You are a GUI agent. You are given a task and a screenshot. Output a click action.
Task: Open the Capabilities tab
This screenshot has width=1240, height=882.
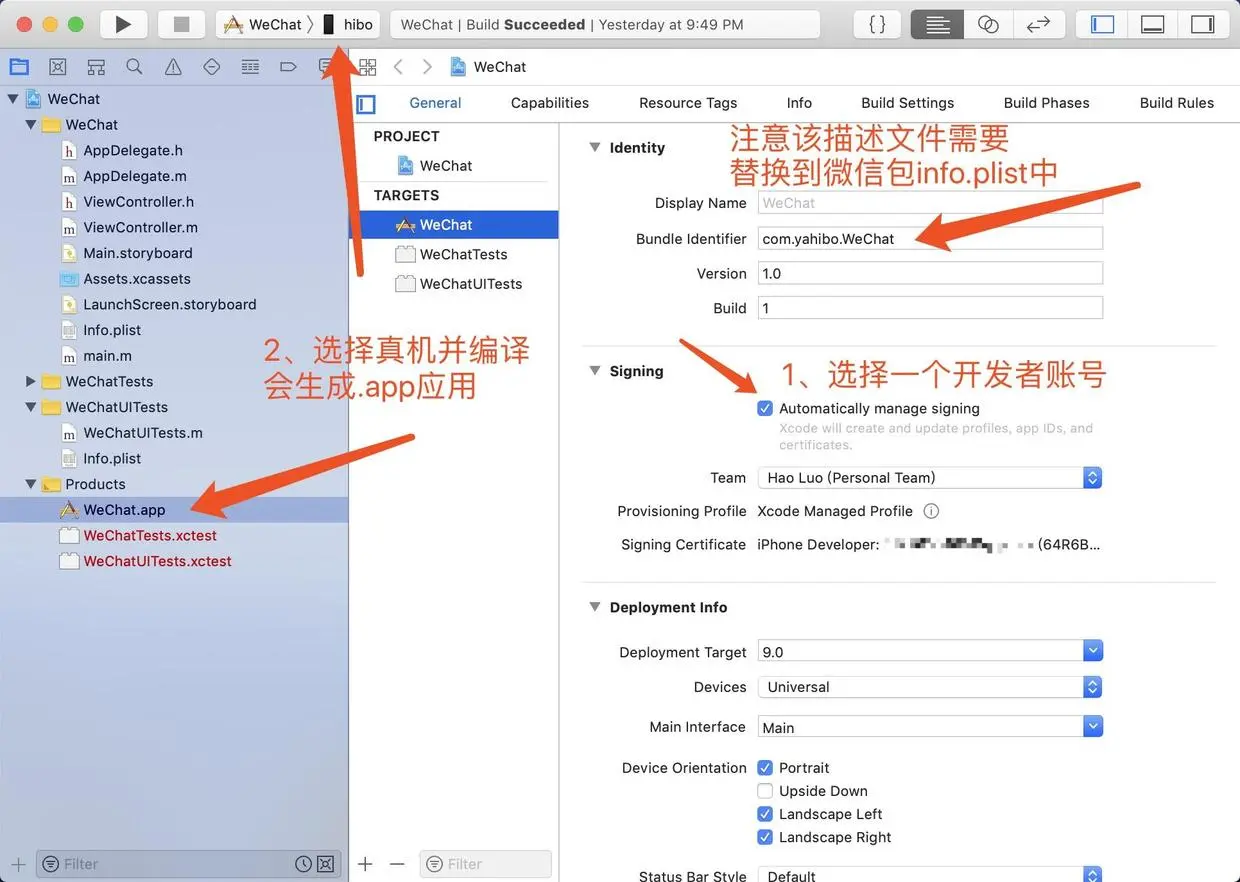pos(550,103)
